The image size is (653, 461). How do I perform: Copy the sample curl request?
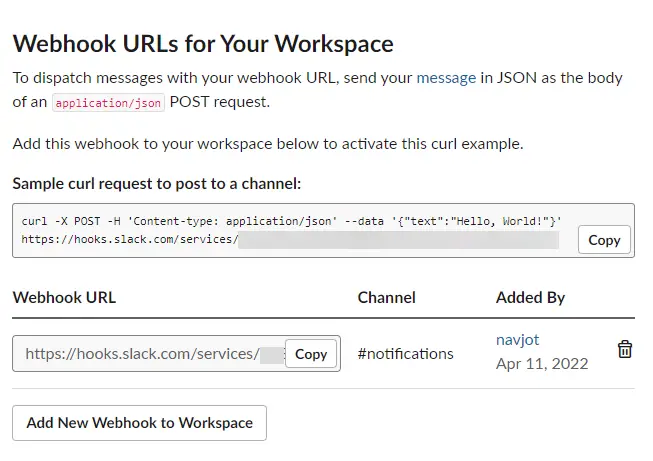click(x=604, y=240)
